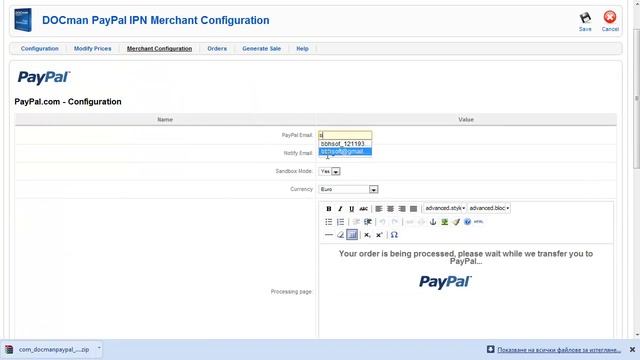Open editor help blue question icon

point(467,222)
